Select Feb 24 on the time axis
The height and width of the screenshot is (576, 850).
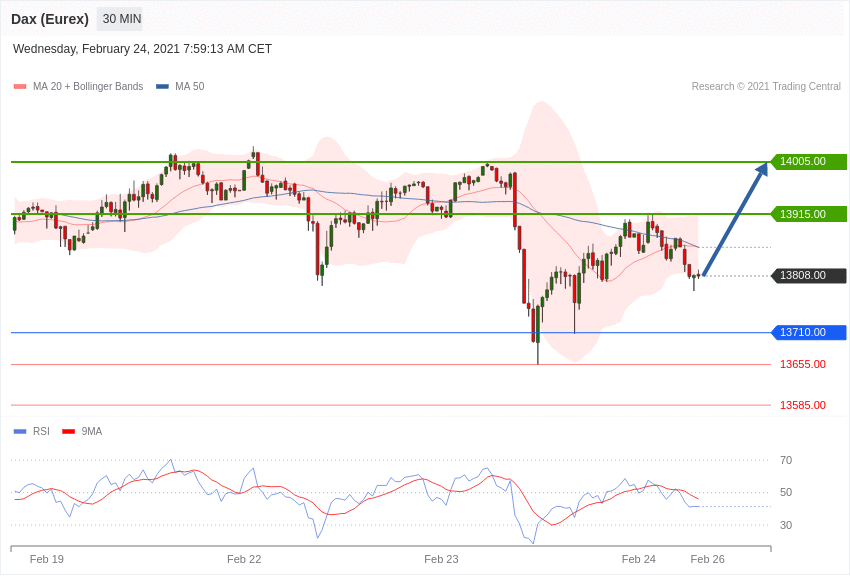click(639, 559)
